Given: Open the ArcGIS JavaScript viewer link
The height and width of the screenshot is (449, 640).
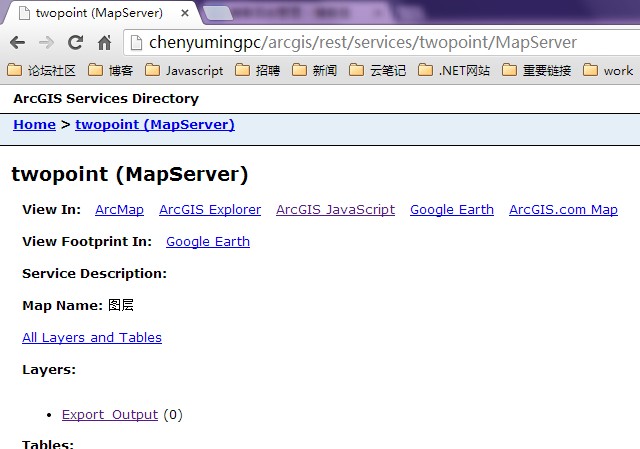Looking at the screenshot, I should point(336,210).
